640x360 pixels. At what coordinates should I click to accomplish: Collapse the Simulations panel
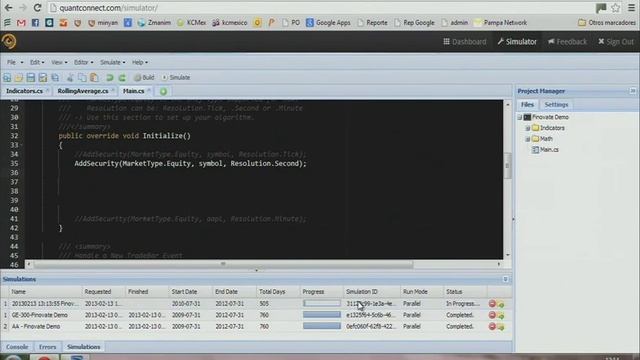click(x=505, y=279)
